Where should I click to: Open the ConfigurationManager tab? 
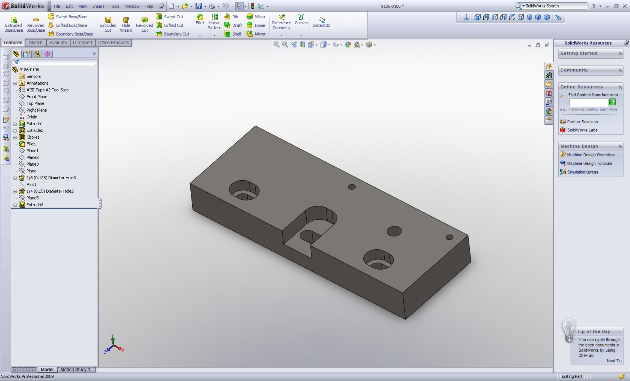coord(37,54)
